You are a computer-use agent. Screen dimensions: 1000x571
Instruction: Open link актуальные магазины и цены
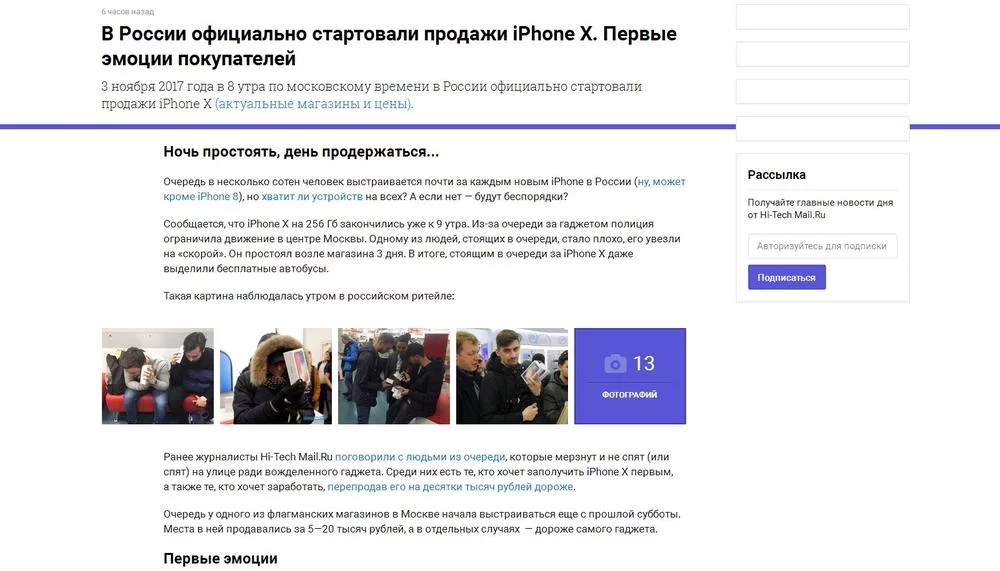(314, 103)
